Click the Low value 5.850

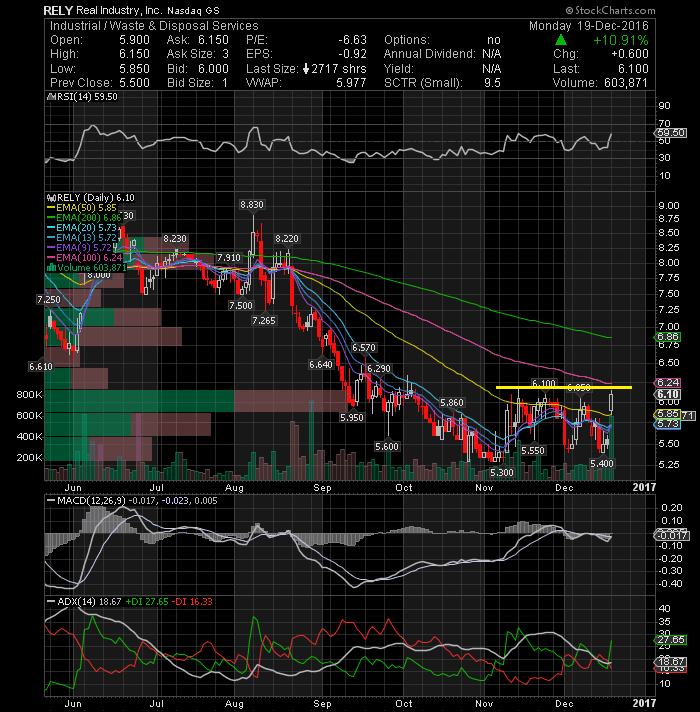point(134,69)
